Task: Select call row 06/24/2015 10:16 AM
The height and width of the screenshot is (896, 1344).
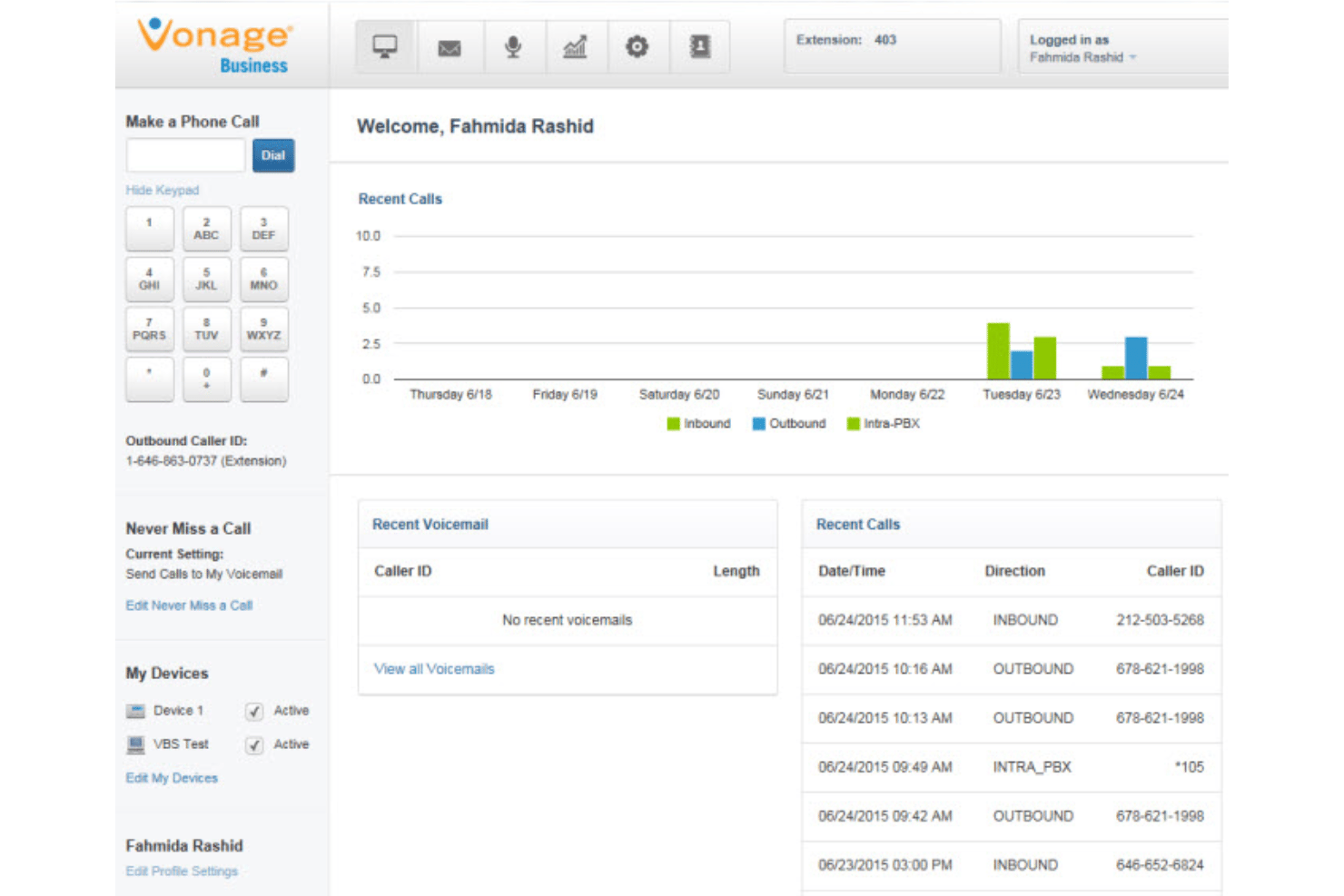Action: (x=1012, y=669)
